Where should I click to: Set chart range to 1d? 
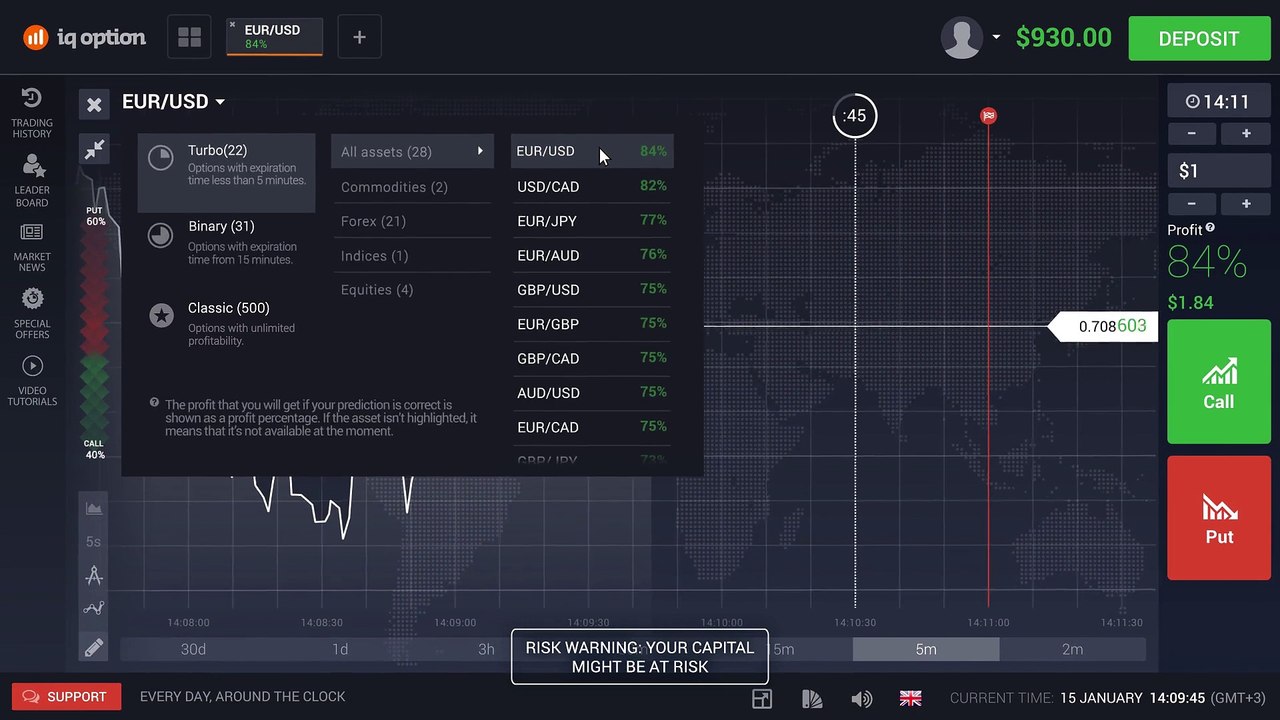coord(340,649)
